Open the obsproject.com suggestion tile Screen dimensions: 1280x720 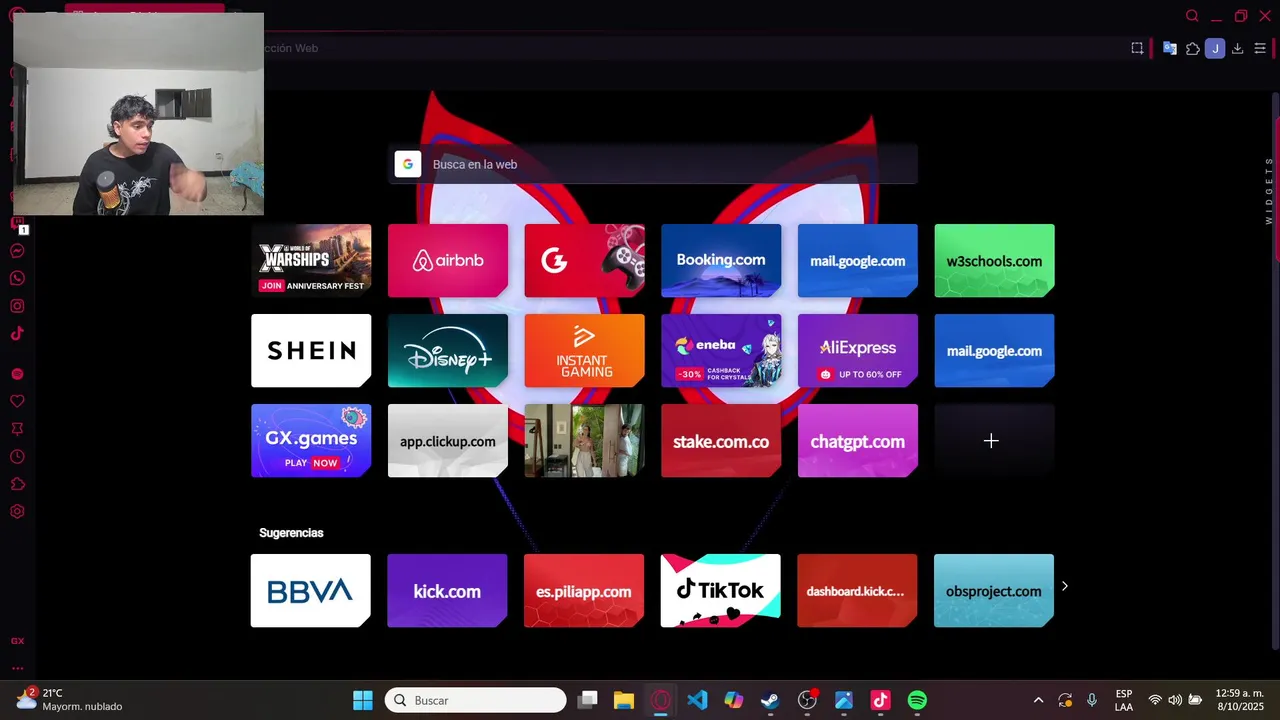[x=993, y=590]
